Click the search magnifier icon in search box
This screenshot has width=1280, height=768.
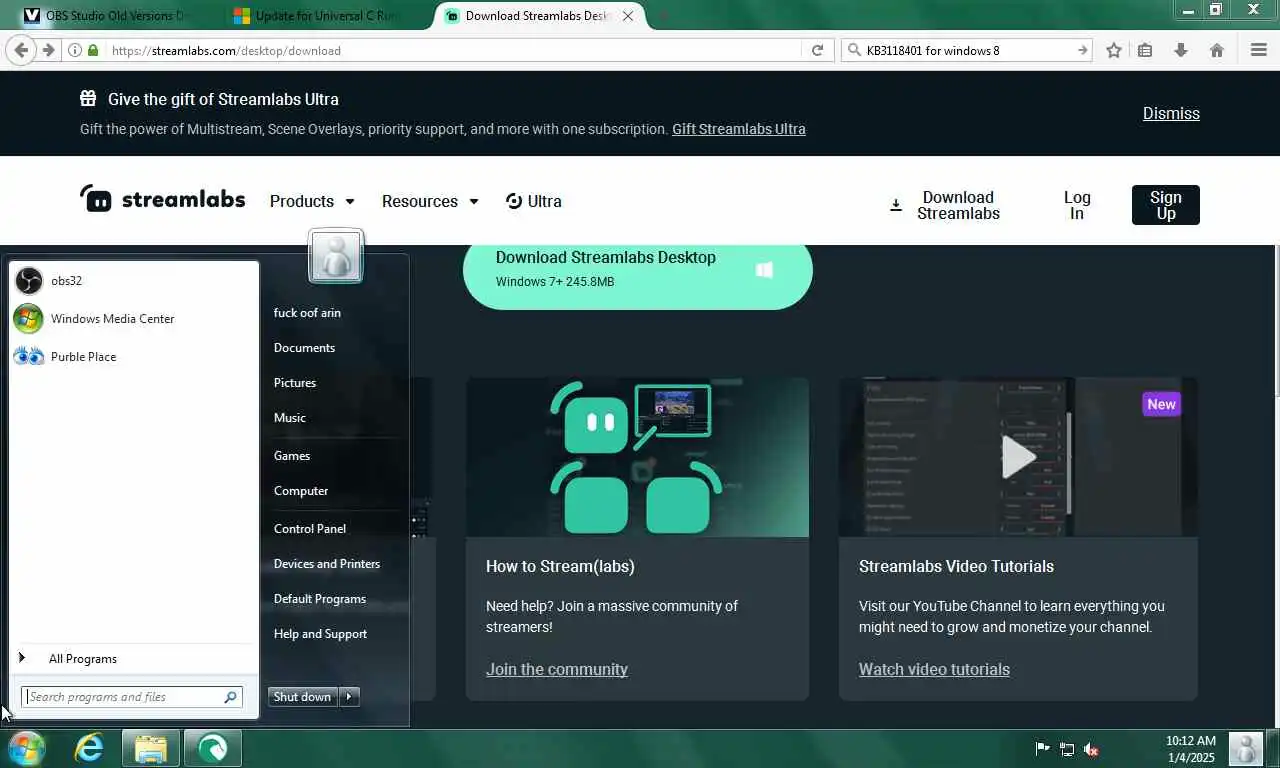[853, 50]
